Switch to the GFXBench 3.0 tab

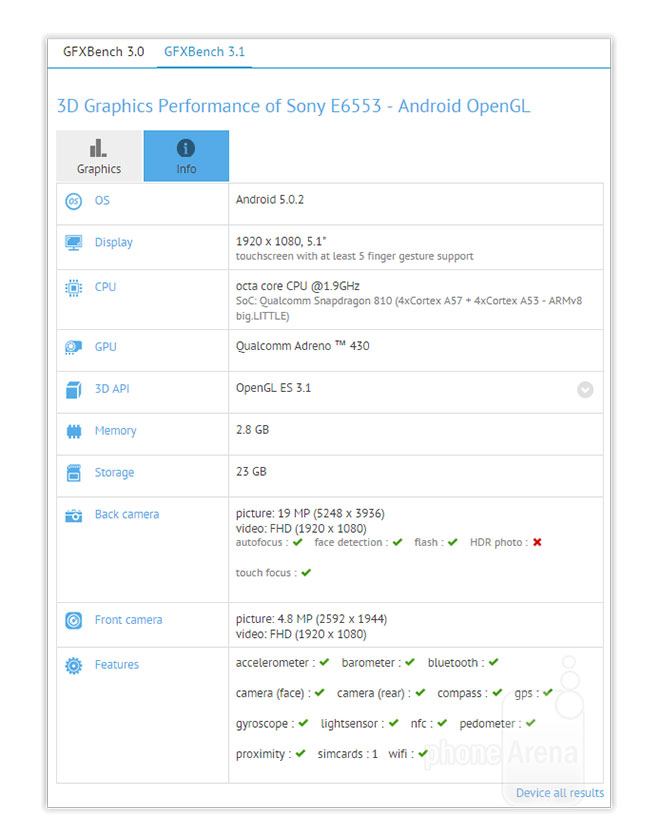point(103,52)
